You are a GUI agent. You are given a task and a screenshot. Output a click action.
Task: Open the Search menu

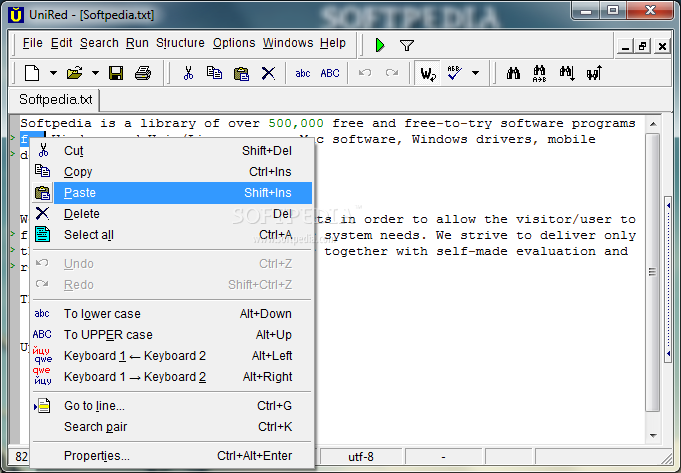99,43
